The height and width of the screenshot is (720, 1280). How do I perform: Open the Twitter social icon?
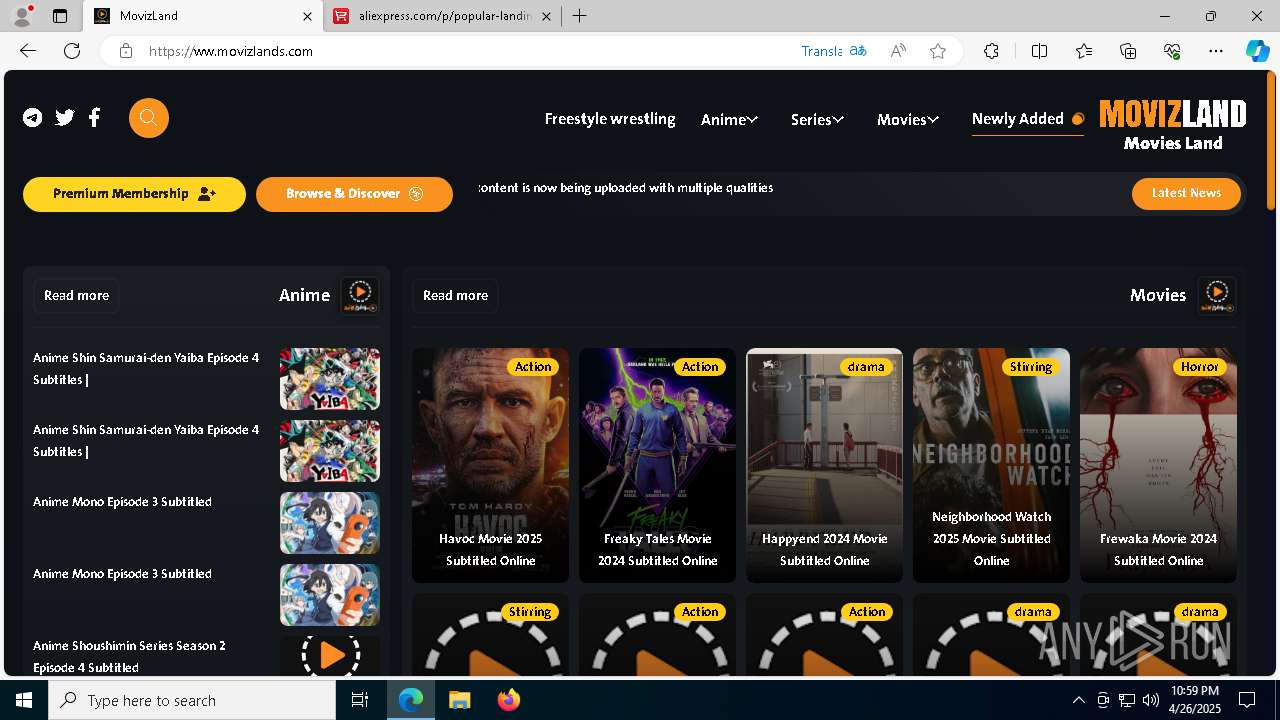click(65, 118)
